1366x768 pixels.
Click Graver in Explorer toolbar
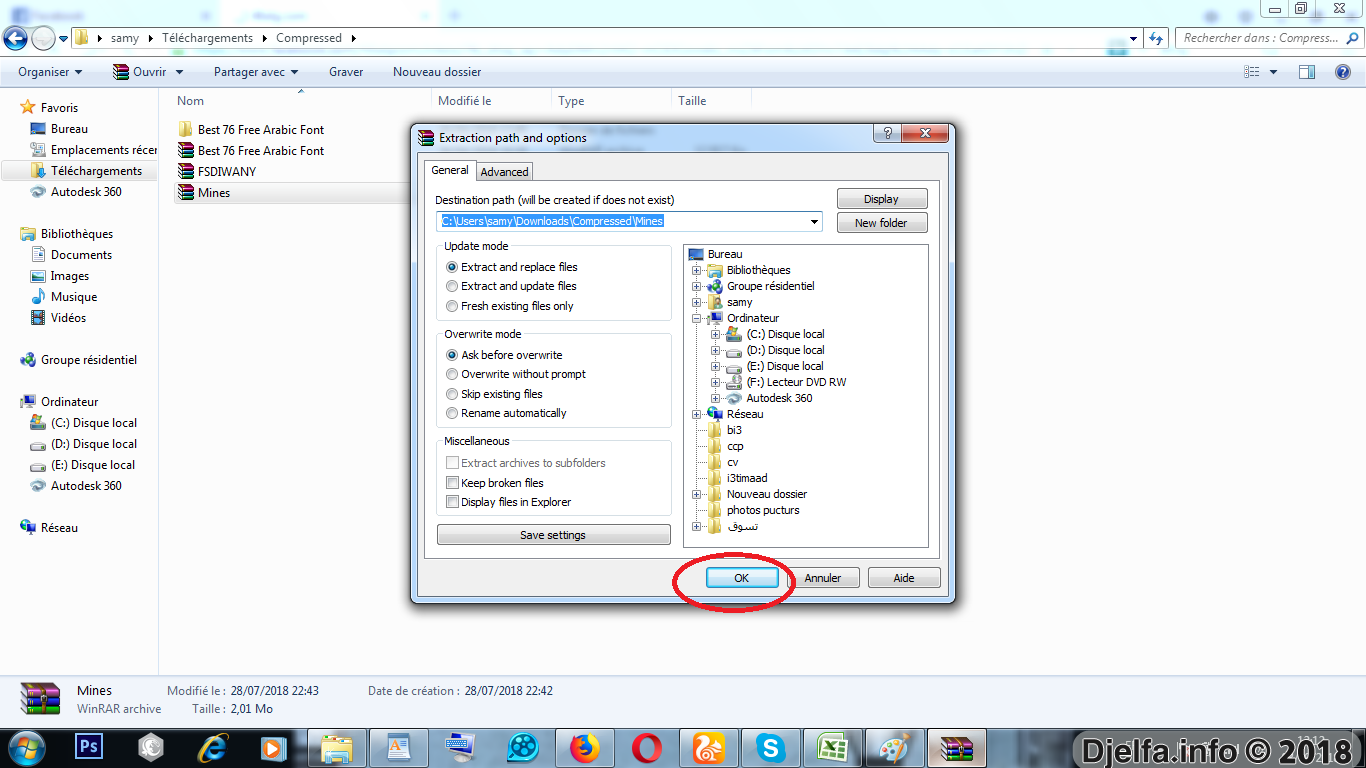346,72
